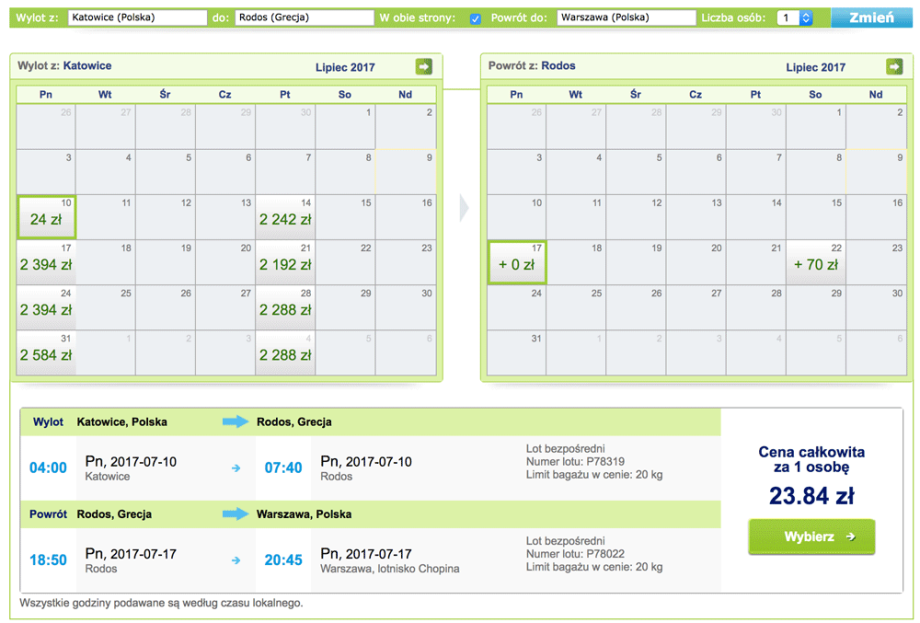Click the arrow between the two calendars
The image size is (920, 623).
click(x=463, y=209)
